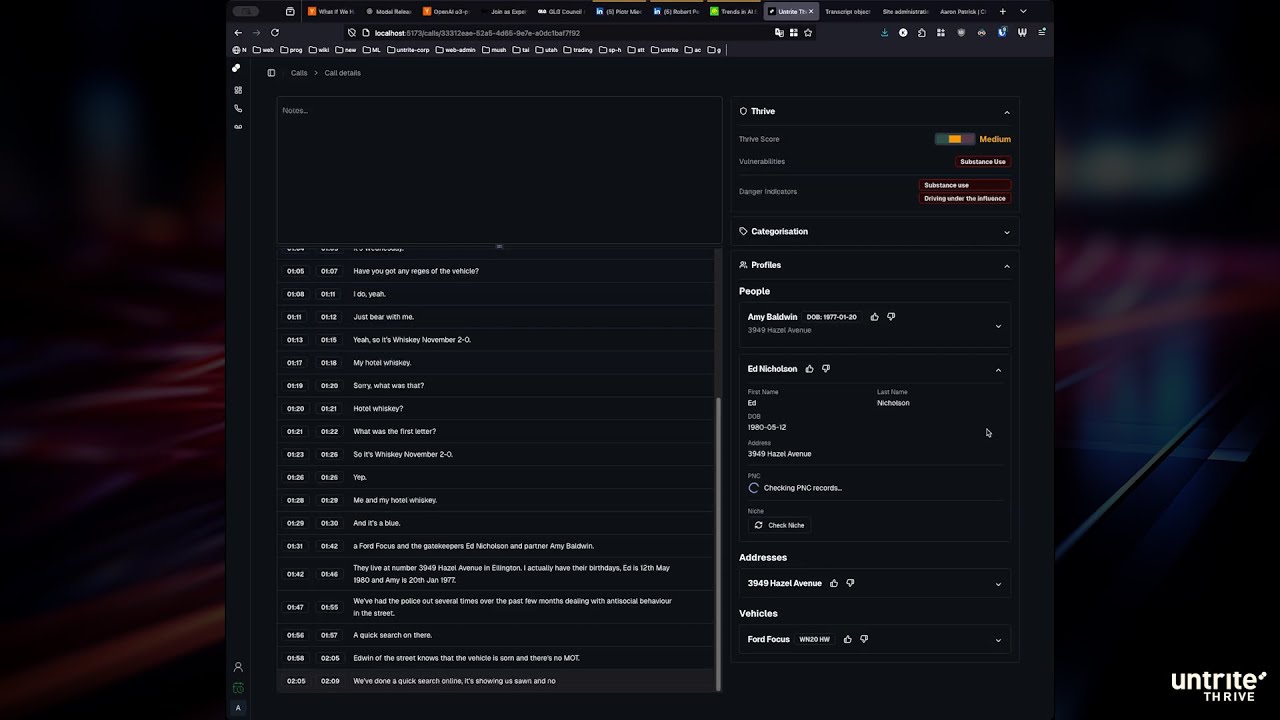Click timestamp 01:47 in transcript

(295, 607)
